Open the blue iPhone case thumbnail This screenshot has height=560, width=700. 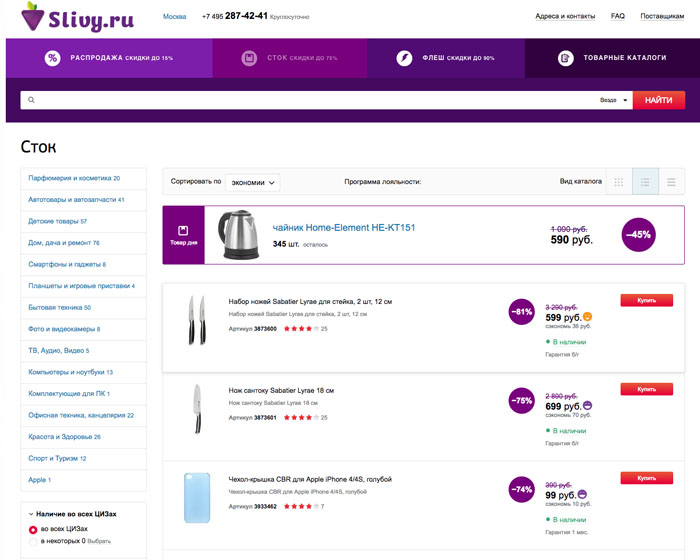point(197,497)
